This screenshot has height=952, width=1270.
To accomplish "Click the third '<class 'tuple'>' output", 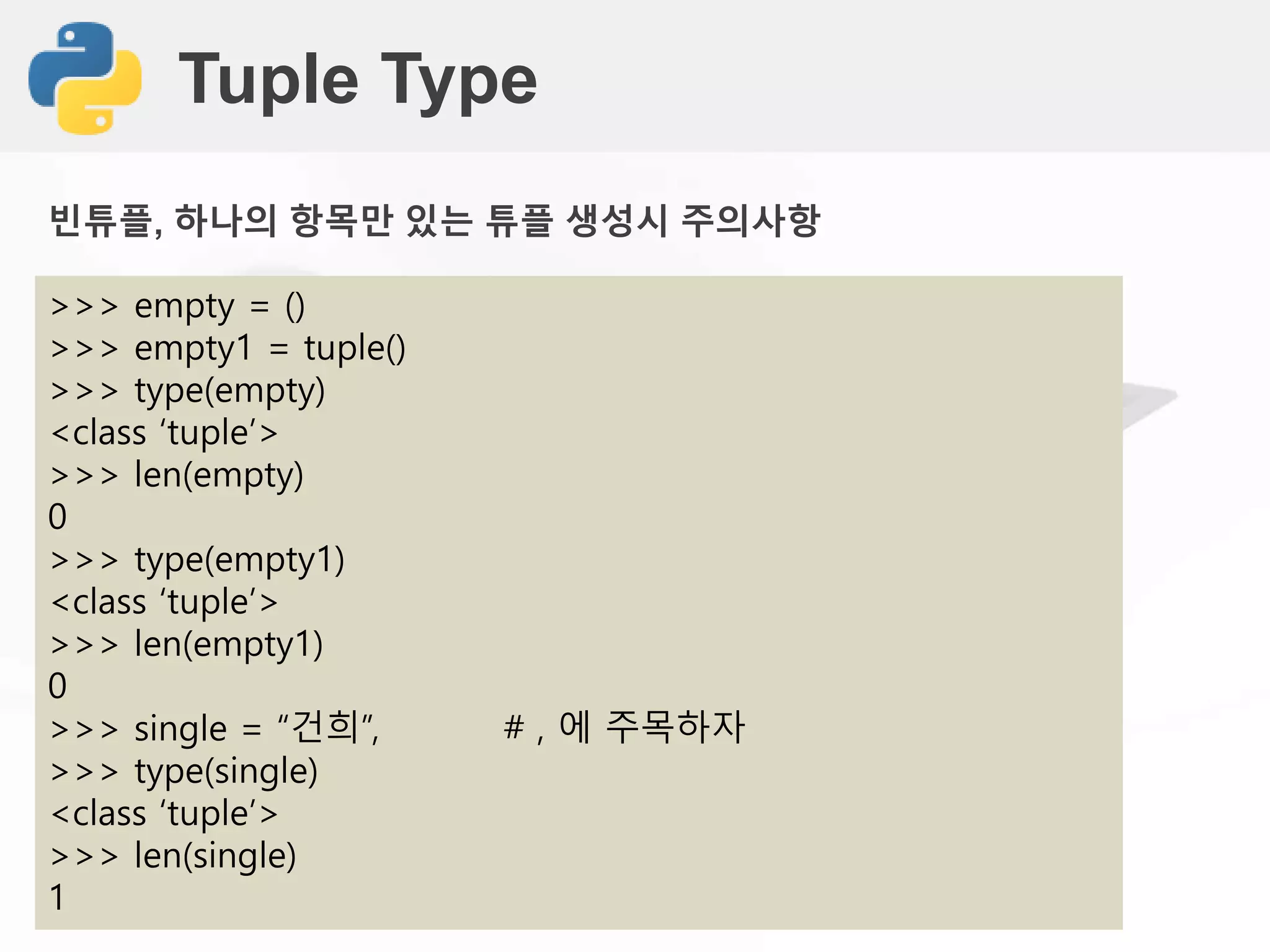I will [x=164, y=814].
